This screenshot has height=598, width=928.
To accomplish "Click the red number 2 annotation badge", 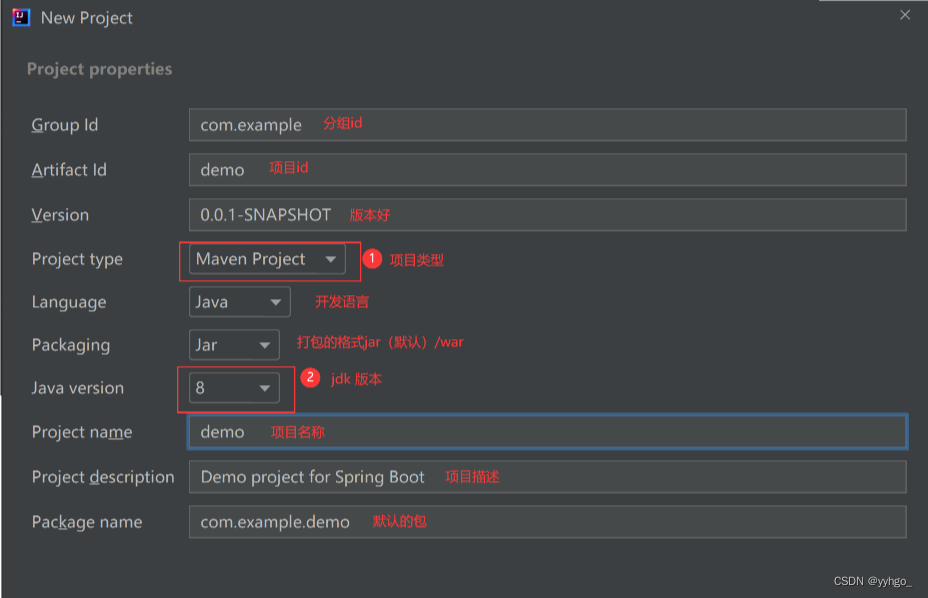I will (311, 378).
